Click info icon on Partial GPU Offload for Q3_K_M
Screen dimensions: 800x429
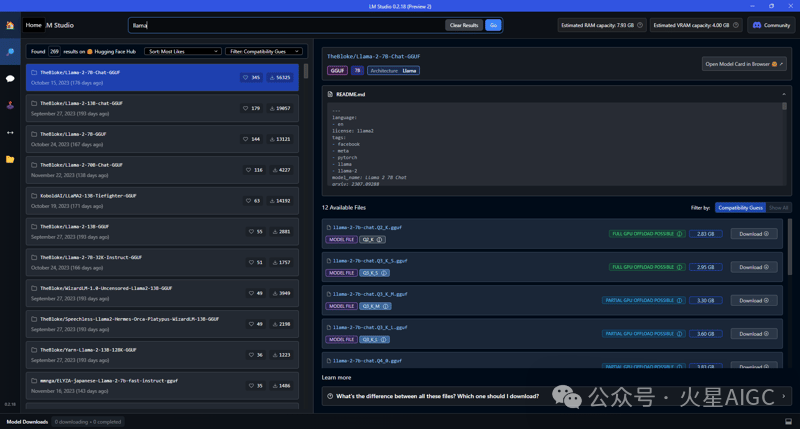tap(679, 300)
